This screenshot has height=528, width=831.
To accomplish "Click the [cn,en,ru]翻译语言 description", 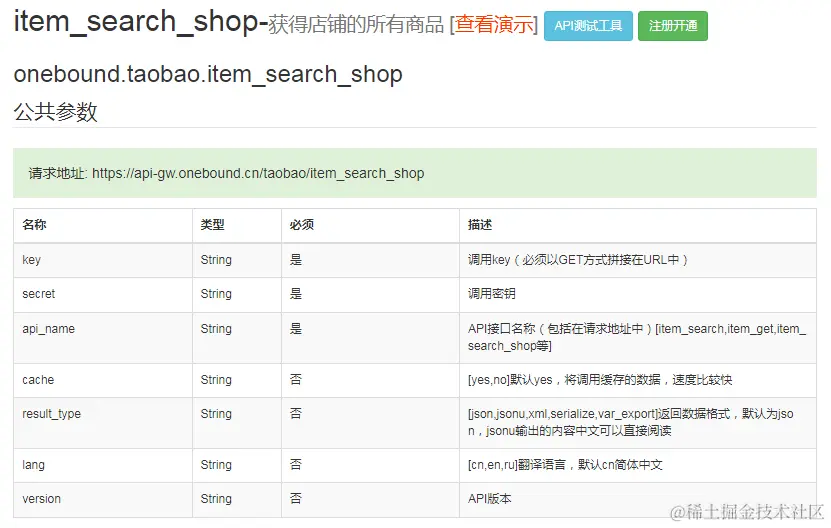I will (x=565, y=465).
